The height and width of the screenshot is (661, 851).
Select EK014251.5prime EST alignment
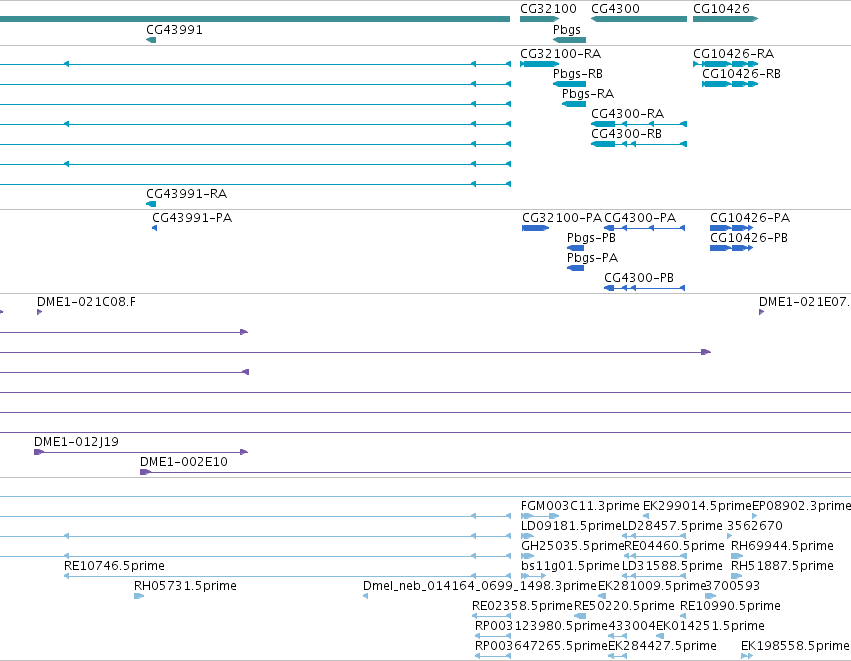[x=660, y=637]
